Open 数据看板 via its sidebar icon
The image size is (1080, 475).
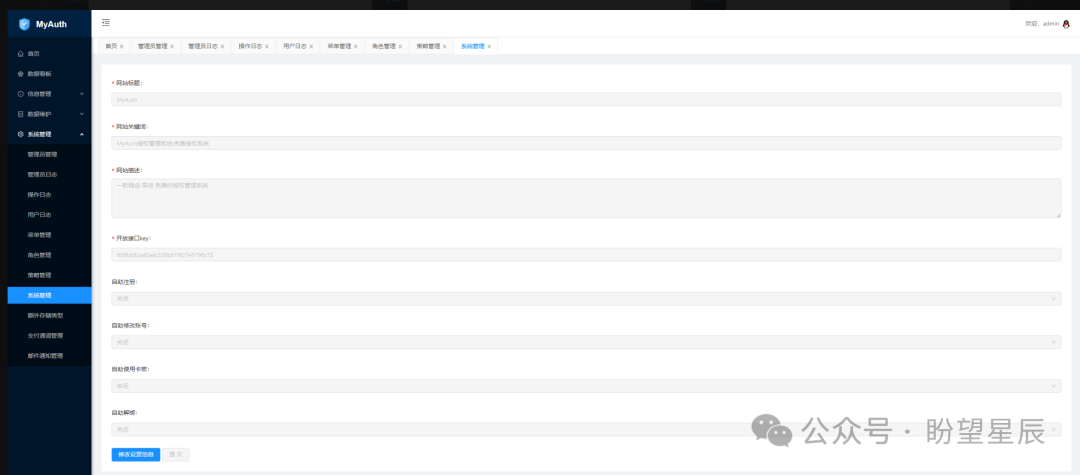point(21,74)
